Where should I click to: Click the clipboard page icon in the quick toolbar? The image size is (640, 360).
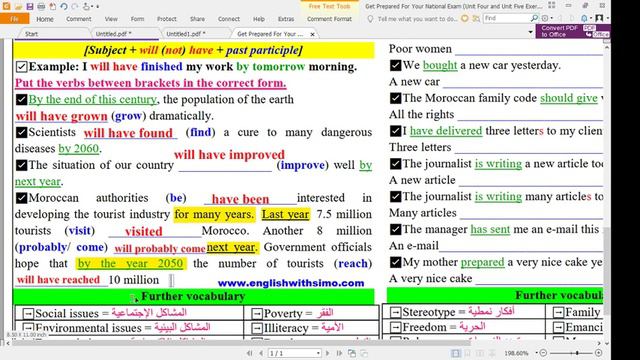[53, 7]
